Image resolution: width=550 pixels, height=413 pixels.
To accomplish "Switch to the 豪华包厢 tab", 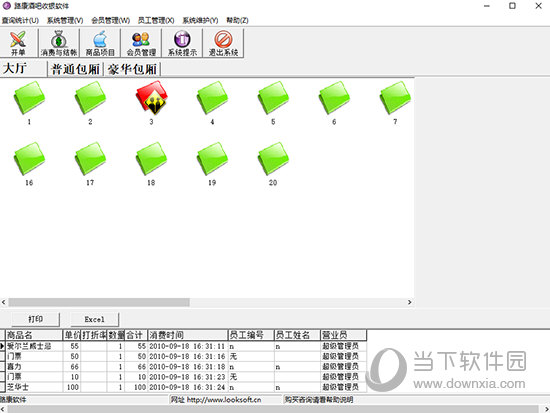I will point(132,69).
